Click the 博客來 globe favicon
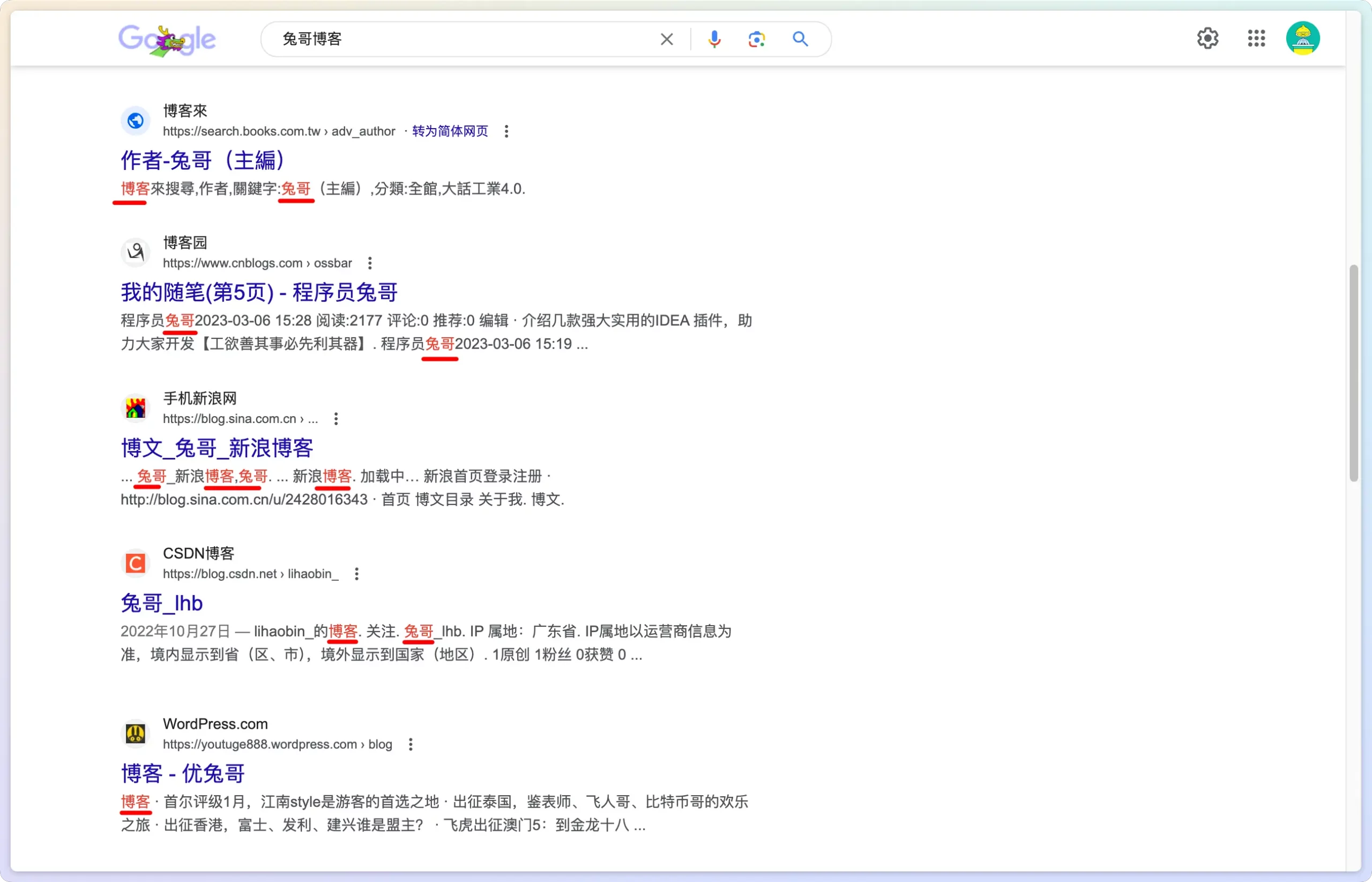The height and width of the screenshot is (882, 1372). (136, 121)
